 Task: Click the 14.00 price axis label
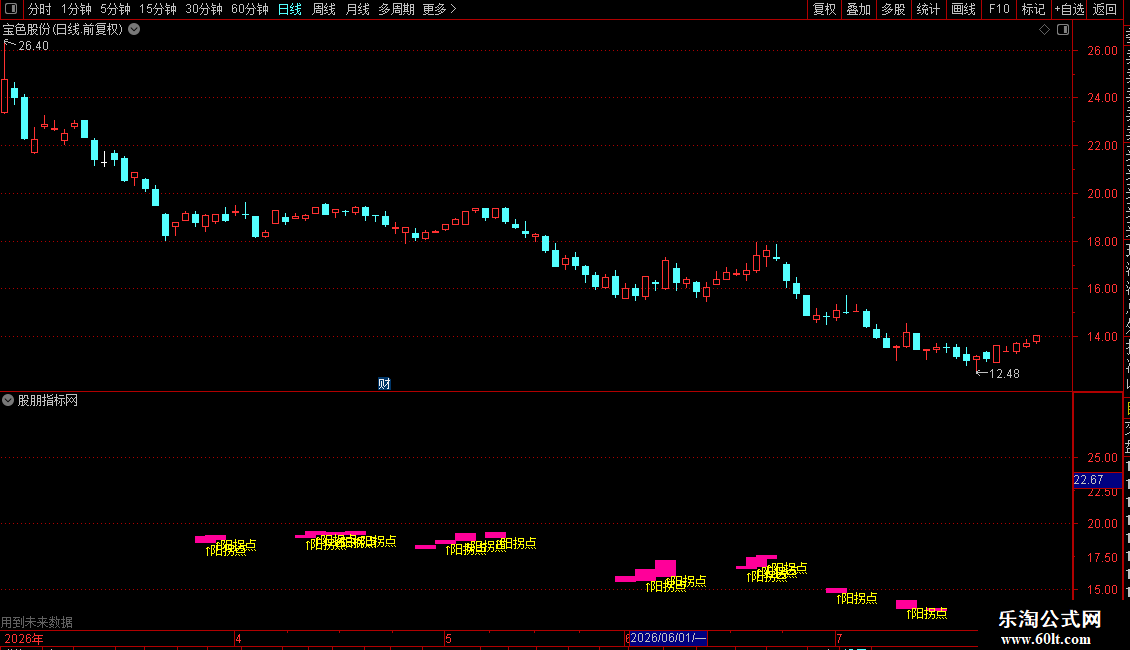pyautogui.click(x=1103, y=337)
